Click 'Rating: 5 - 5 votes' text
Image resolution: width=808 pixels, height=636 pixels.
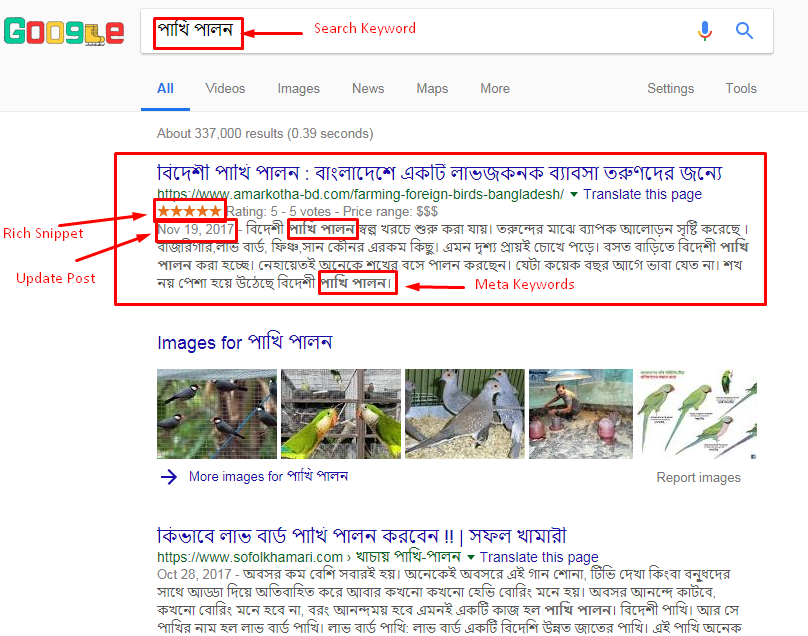click(x=279, y=211)
